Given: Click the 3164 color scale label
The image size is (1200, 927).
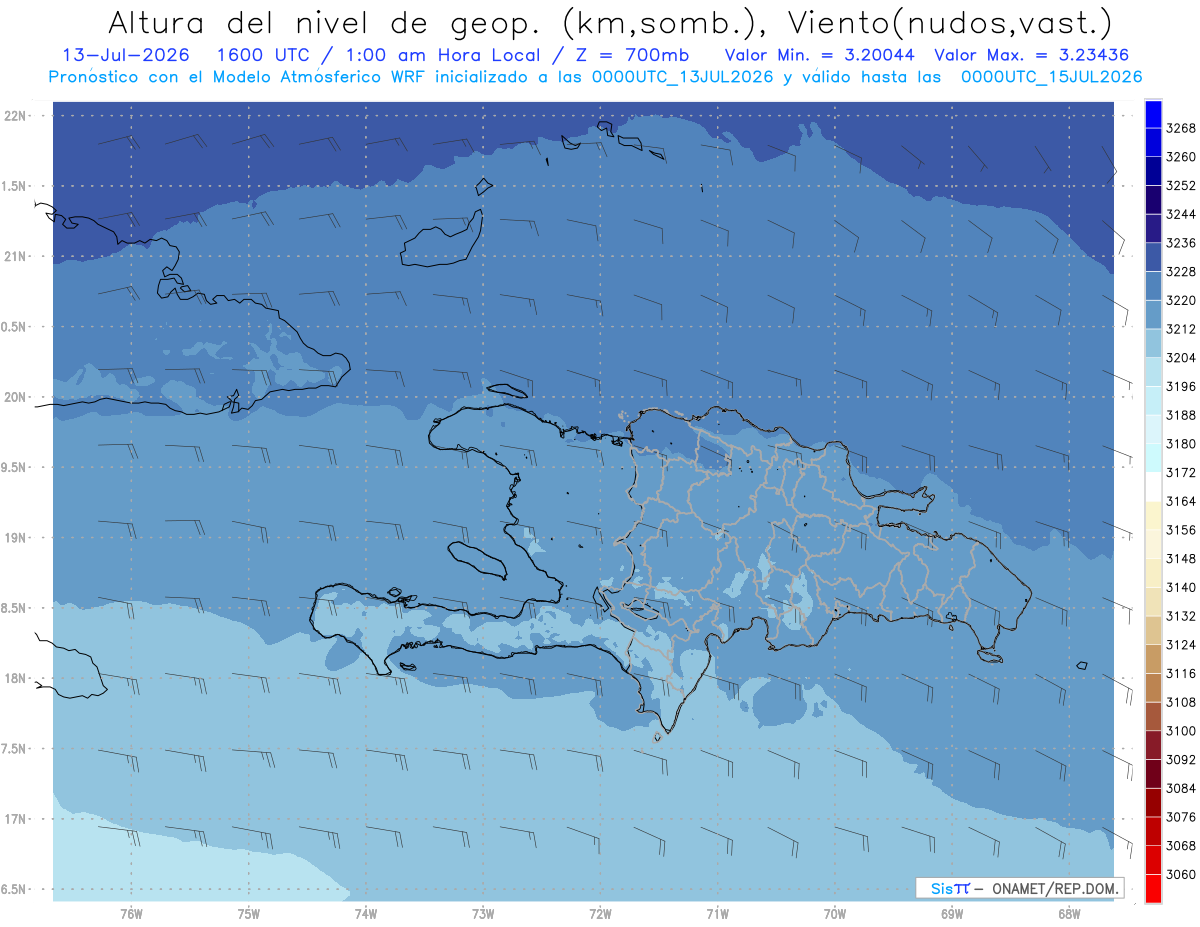Looking at the screenshot, I should point(1180,501).
